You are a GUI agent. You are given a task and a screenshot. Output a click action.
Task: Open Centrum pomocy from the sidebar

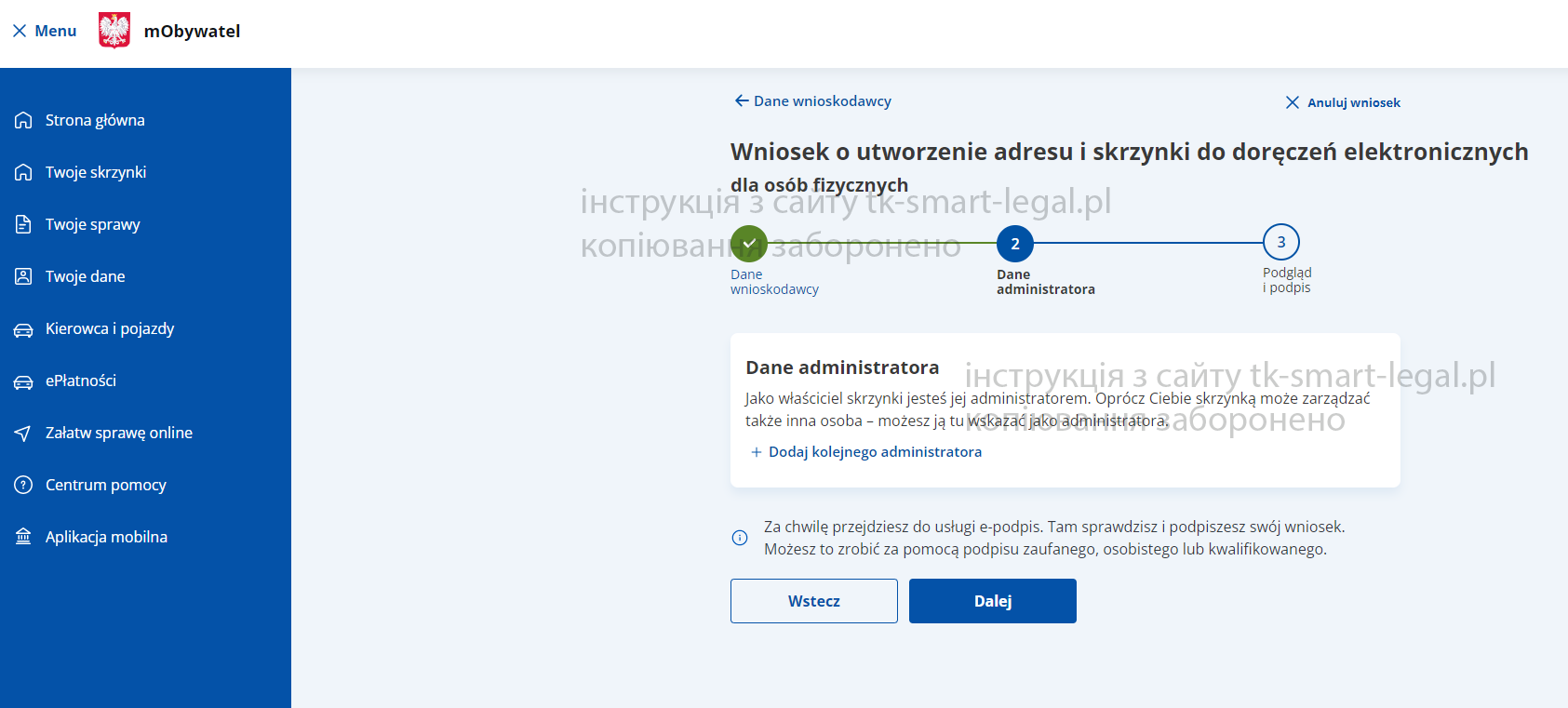(x=106, y=485)
